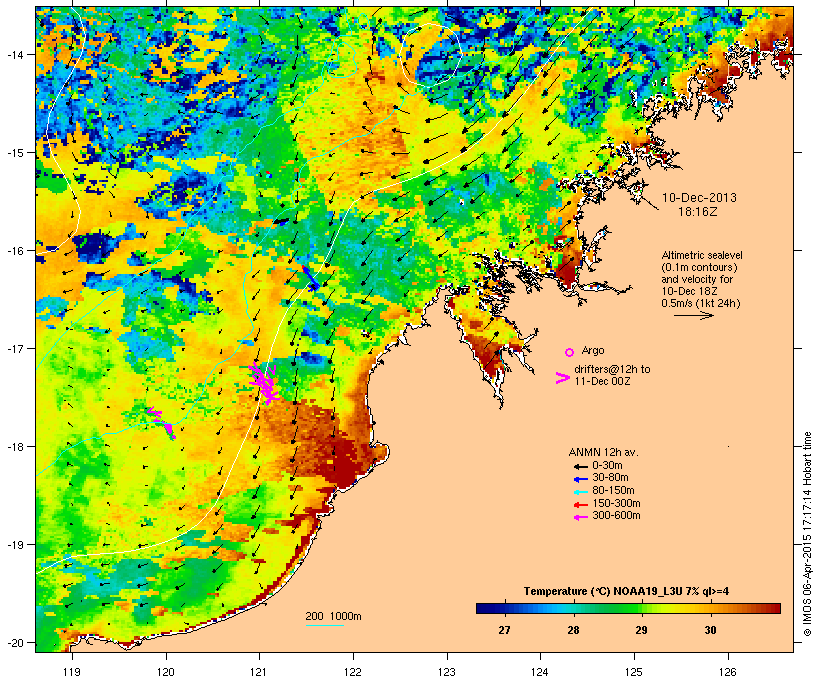This screenshot has height=680, width=820.
Task: Click the latitude axis label -17
Action: point(14,348)
